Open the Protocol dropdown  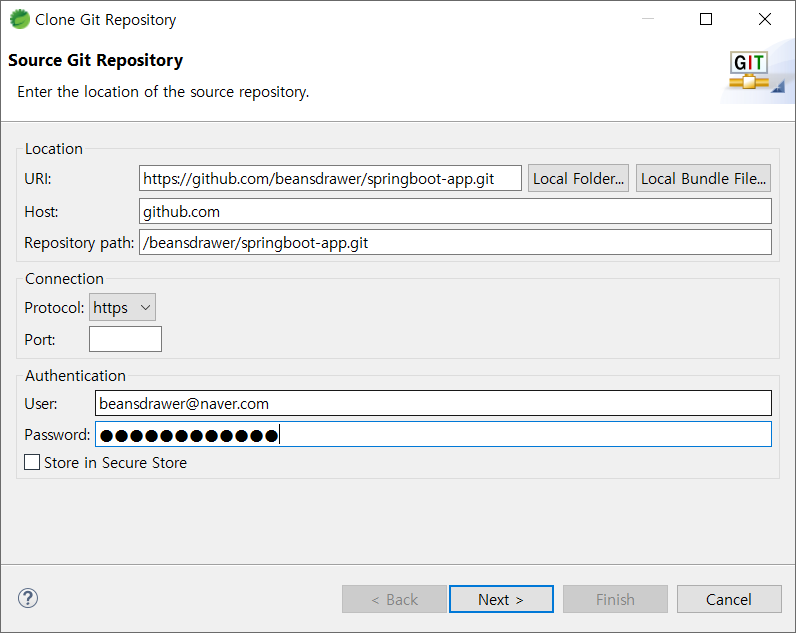[122, 308]
